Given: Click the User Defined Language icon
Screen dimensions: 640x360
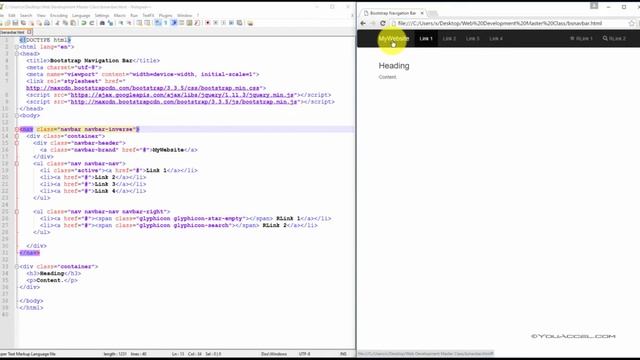Looking at the screenshot, I should (x=181, y=23).
